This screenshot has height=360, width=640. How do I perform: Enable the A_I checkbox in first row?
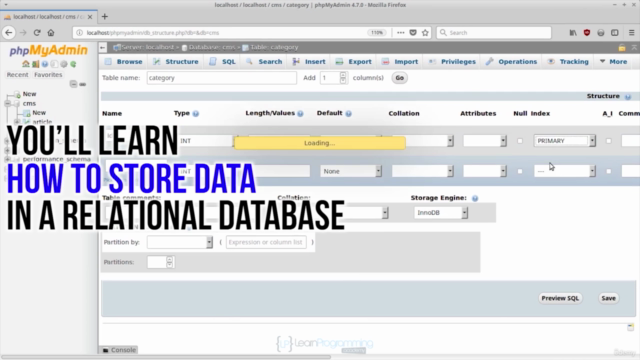point(609,141)
